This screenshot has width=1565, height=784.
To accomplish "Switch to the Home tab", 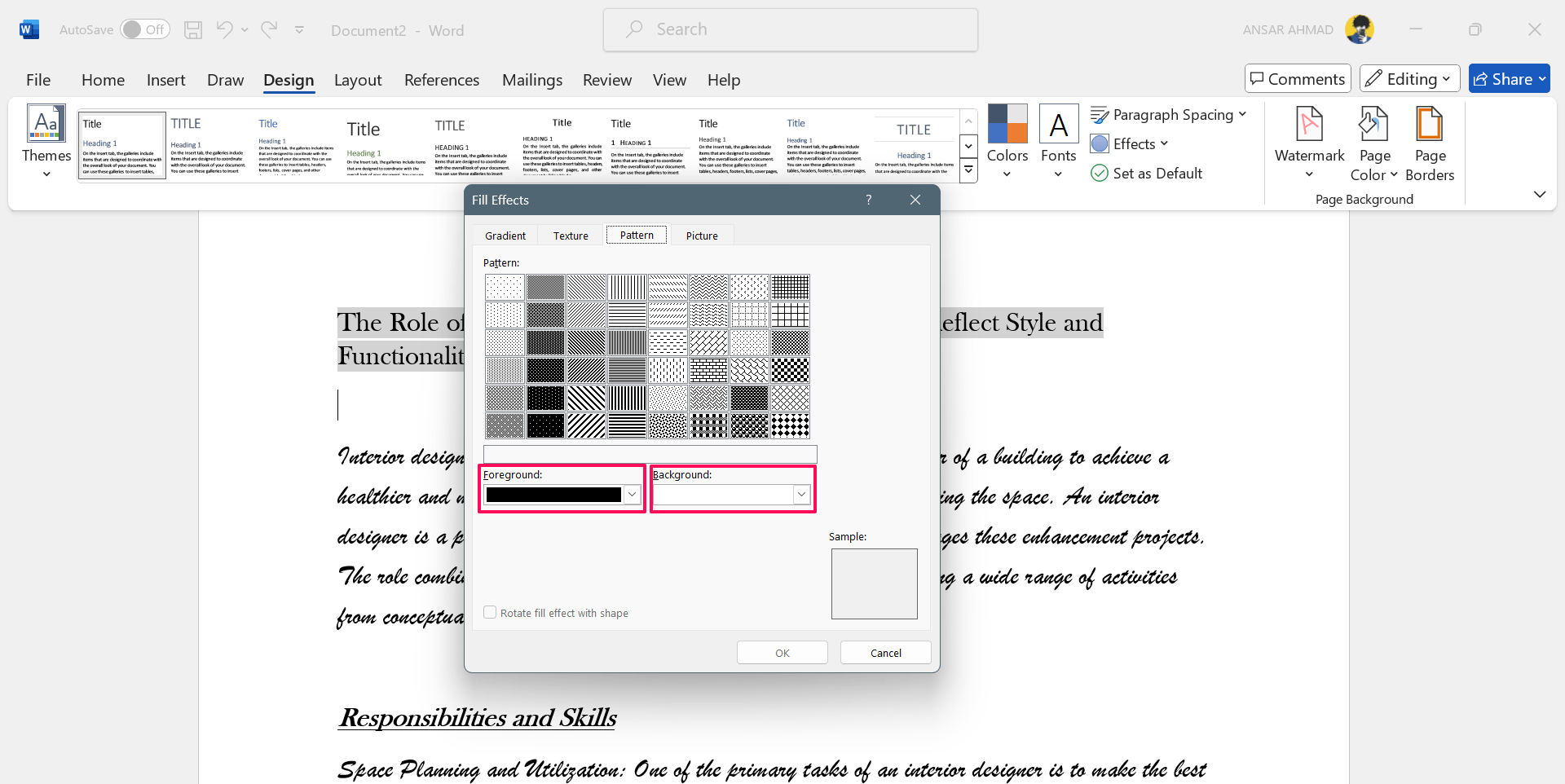I will (x=103, y=80).
